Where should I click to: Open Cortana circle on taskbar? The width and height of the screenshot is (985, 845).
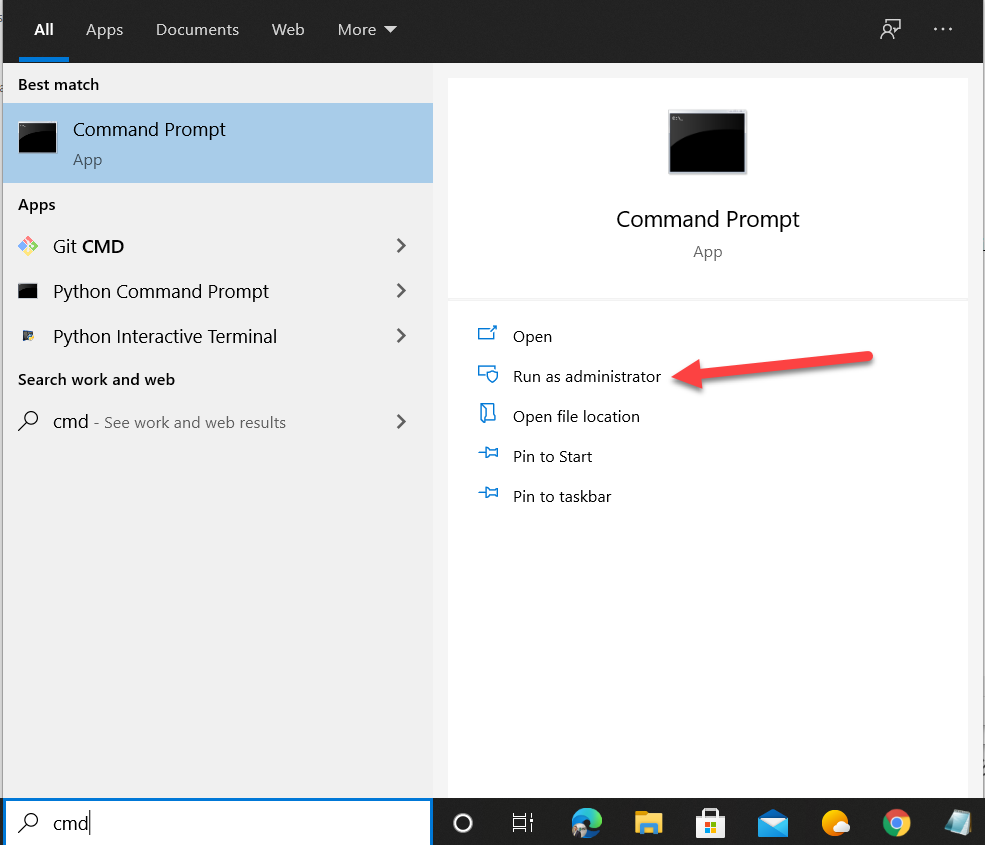tap(463, 822)
